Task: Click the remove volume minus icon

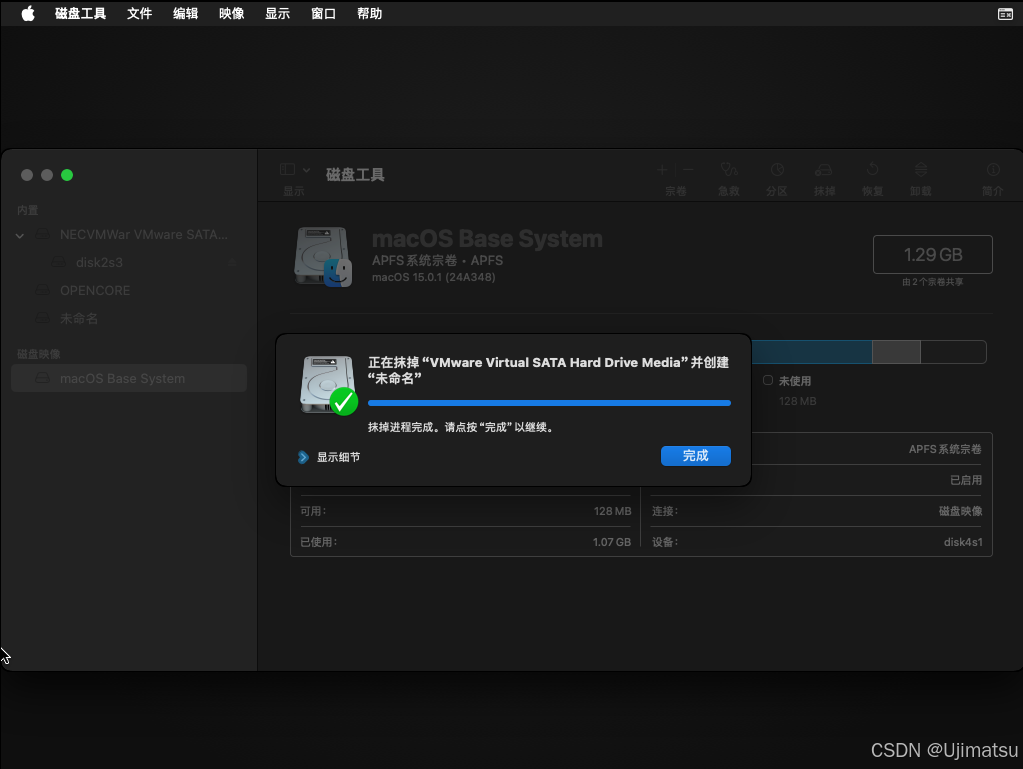Action: 688,170
